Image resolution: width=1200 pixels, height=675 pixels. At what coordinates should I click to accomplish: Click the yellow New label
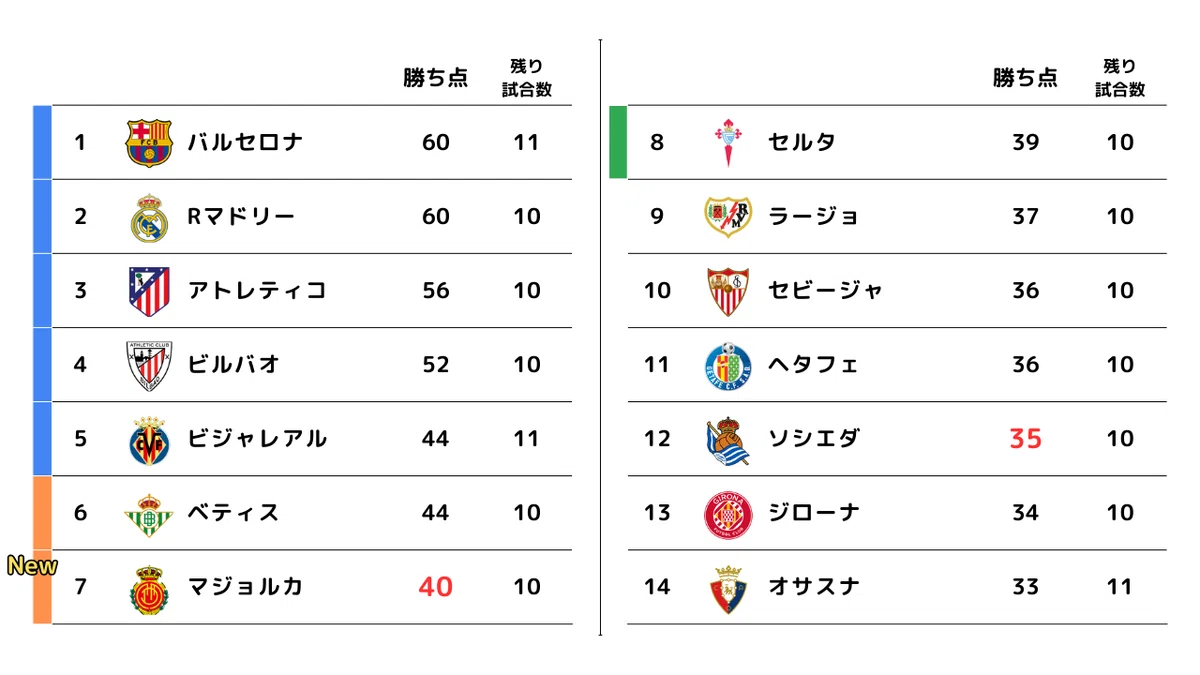[x=32, y=566]
